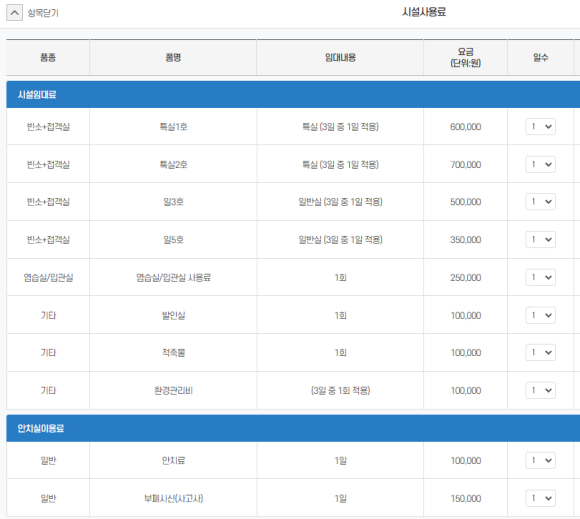The image size is (580, 519).
Task: Click the 임대내용 column header
Action: (340, 57)
